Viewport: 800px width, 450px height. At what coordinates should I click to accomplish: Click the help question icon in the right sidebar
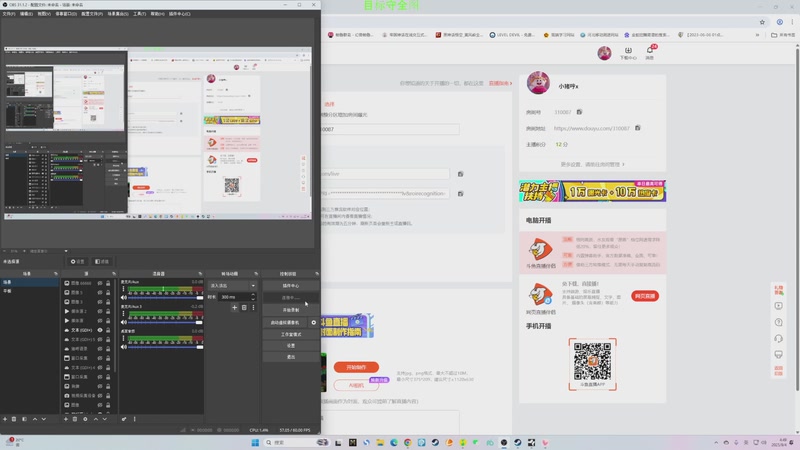(x=779, y=322)
